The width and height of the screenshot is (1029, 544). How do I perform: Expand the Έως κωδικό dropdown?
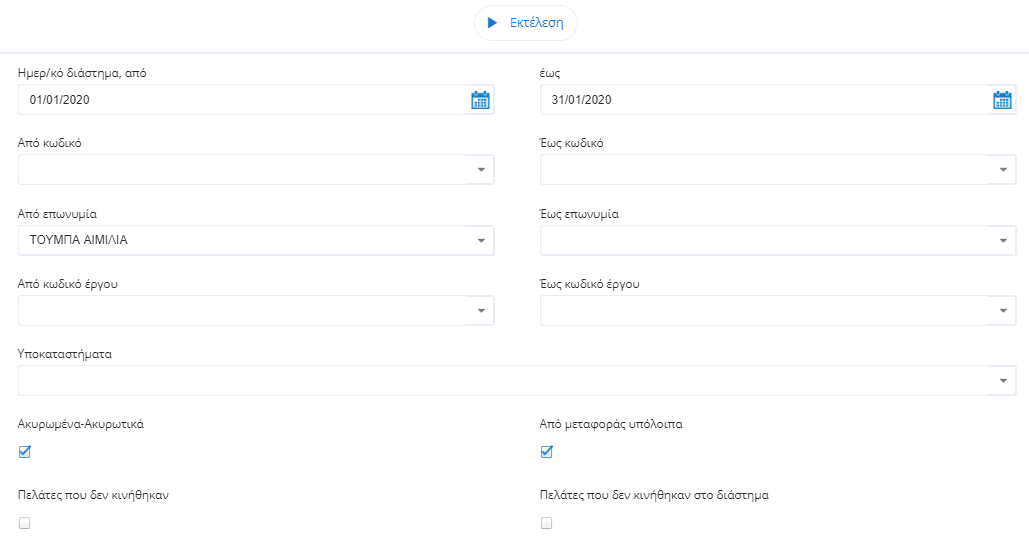coord(1003,170)
